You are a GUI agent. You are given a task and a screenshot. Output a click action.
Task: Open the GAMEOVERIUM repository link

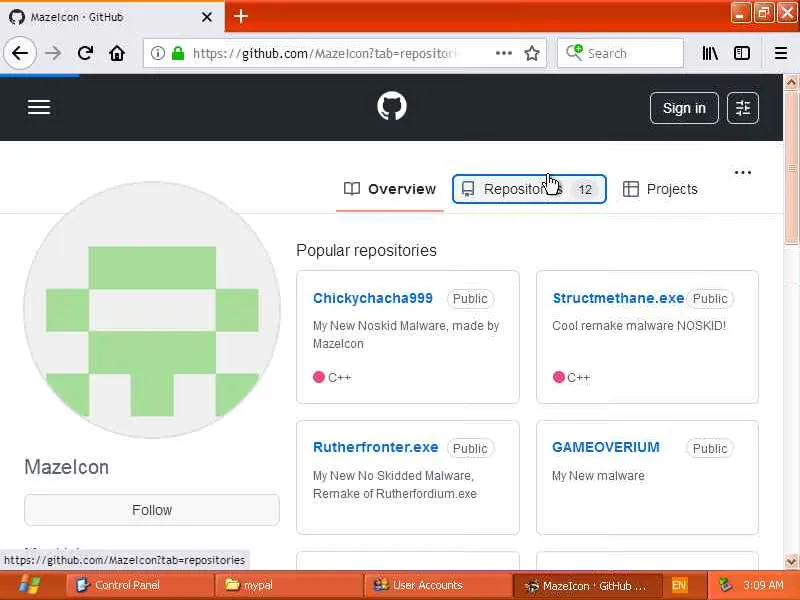[x=606, y=447]
